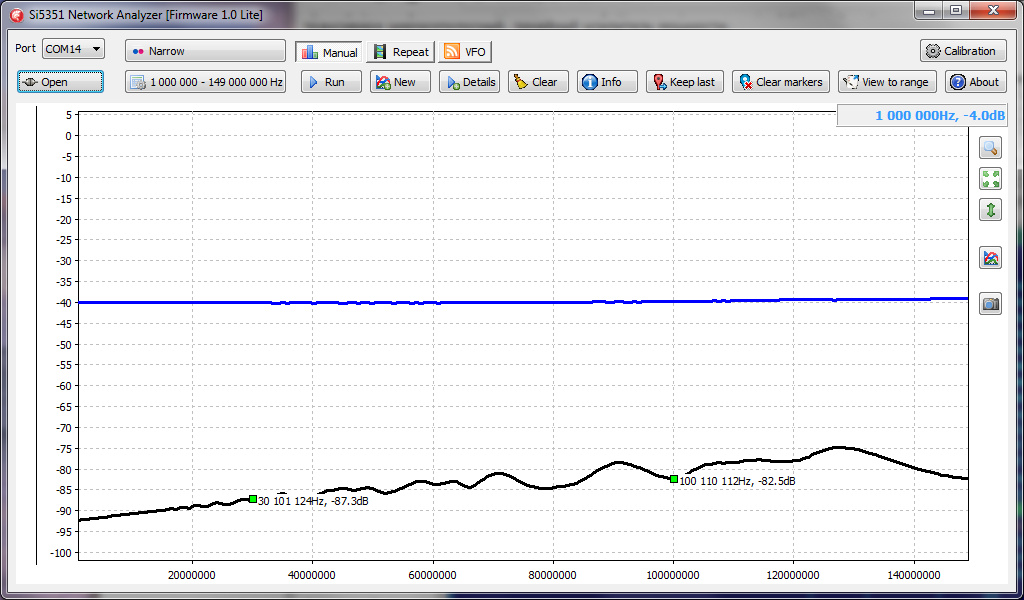This screenshot has height=600, width=1024.
Task: Click the magnifier zoom icon beside the graph
Action: (990, 148)
